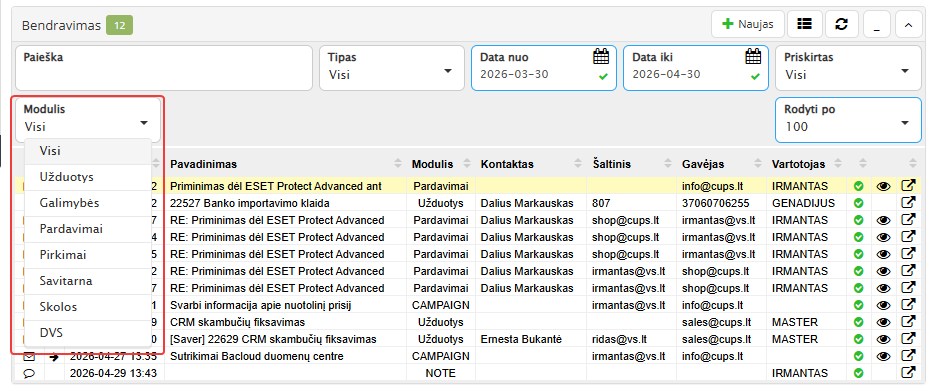Open the calendar for Data iki
The width and height of the screenshot is (934, 391).
coord(753,57)
